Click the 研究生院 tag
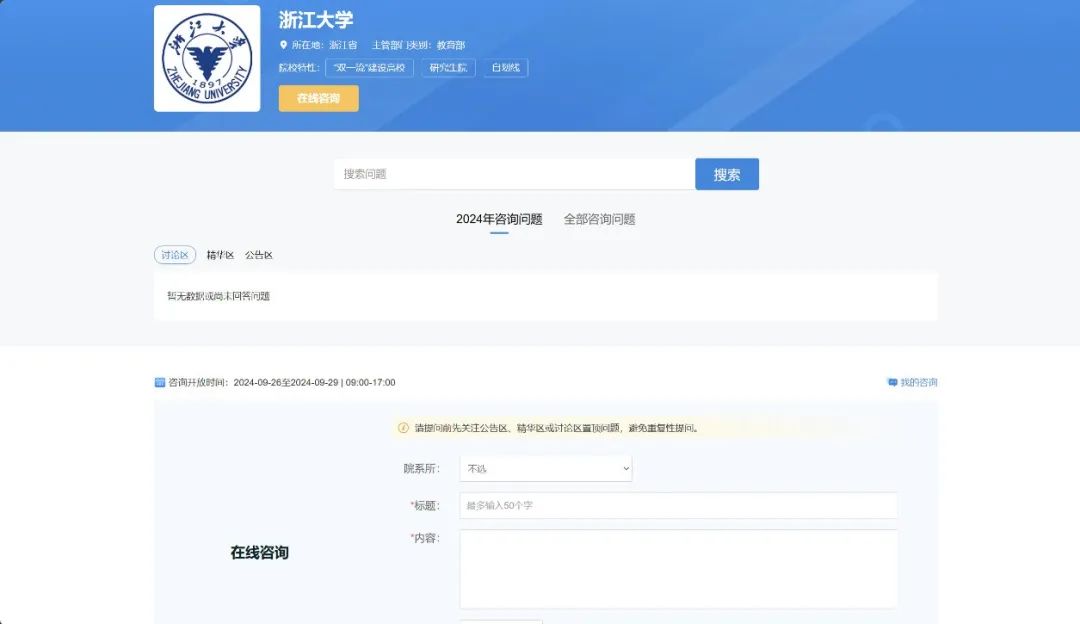The width and height of the screenshot is (1080, 624). (448, 67)
